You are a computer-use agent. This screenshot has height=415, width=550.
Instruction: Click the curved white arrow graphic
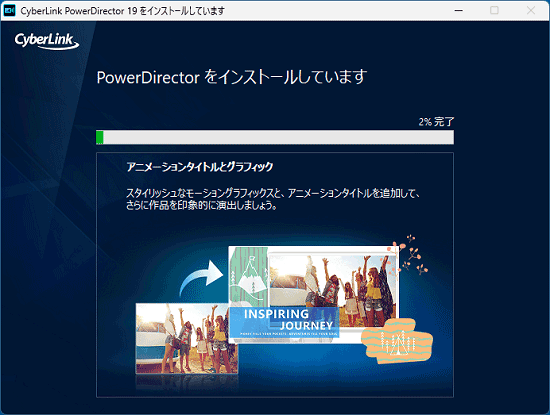pyautogui.click(x=201, y=279)
